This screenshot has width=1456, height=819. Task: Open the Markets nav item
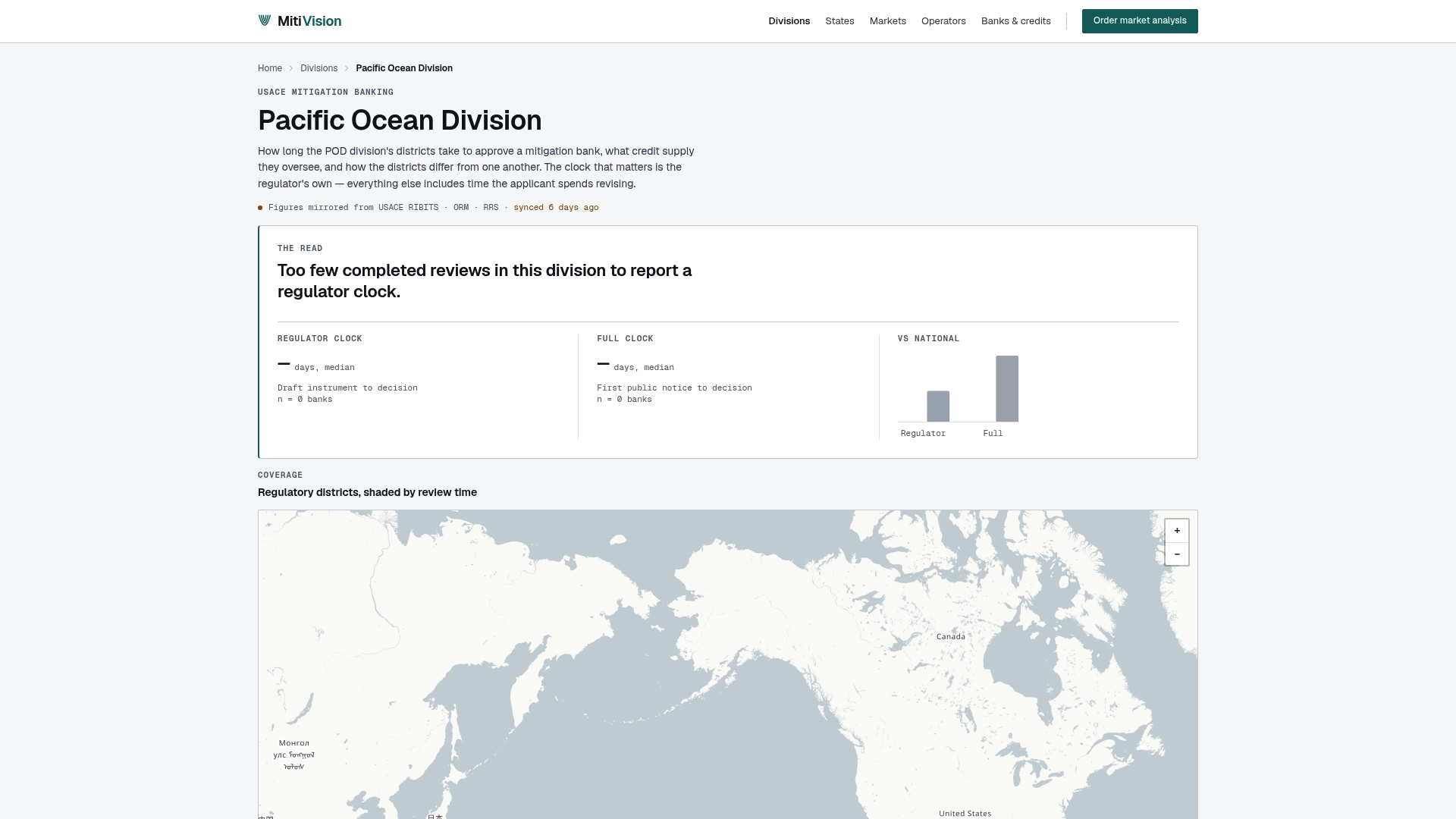887,21
